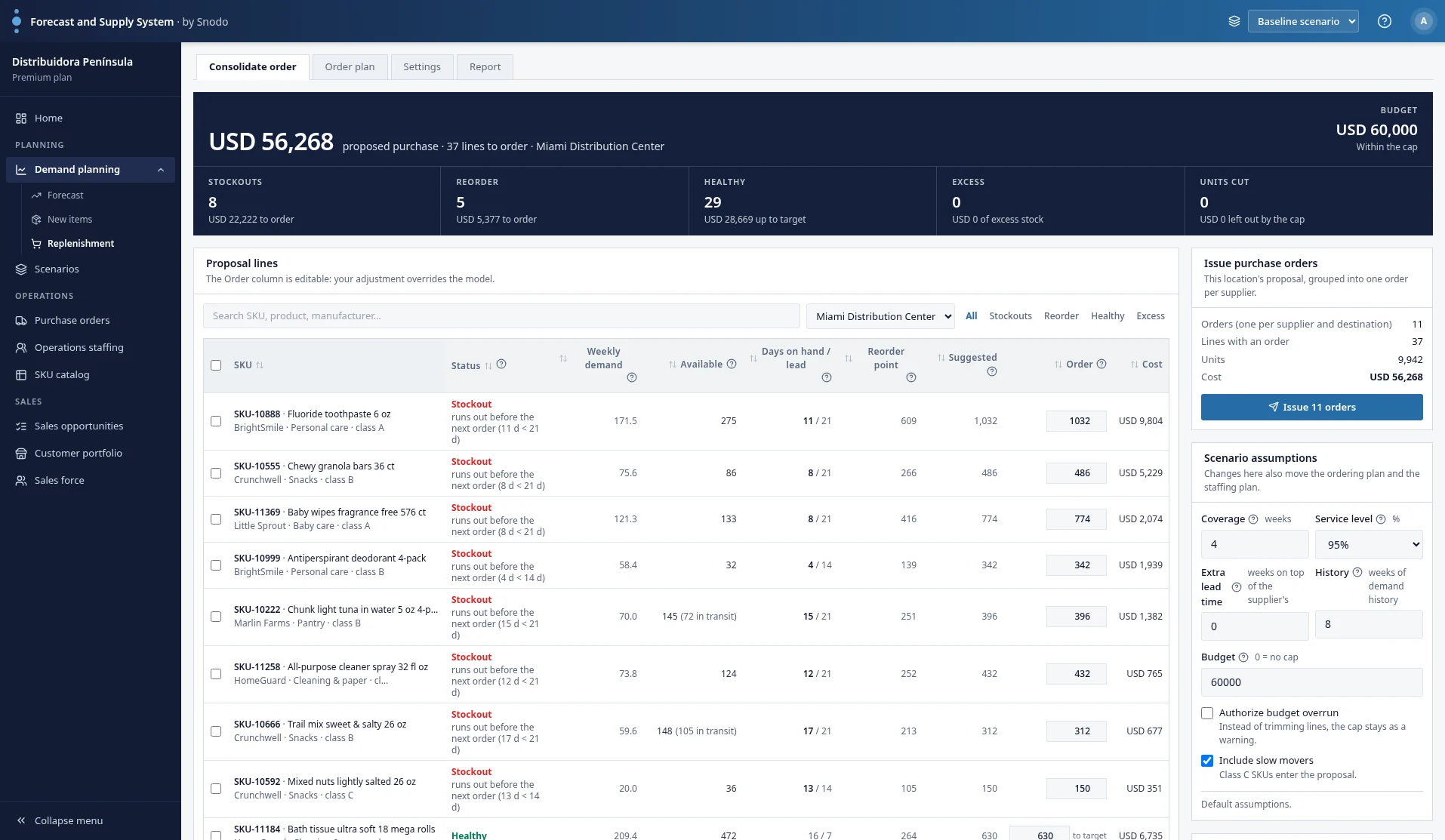Click the Forecast trend icon in submenu
This screenshot has width=1445, height=840.
[36, 195]
